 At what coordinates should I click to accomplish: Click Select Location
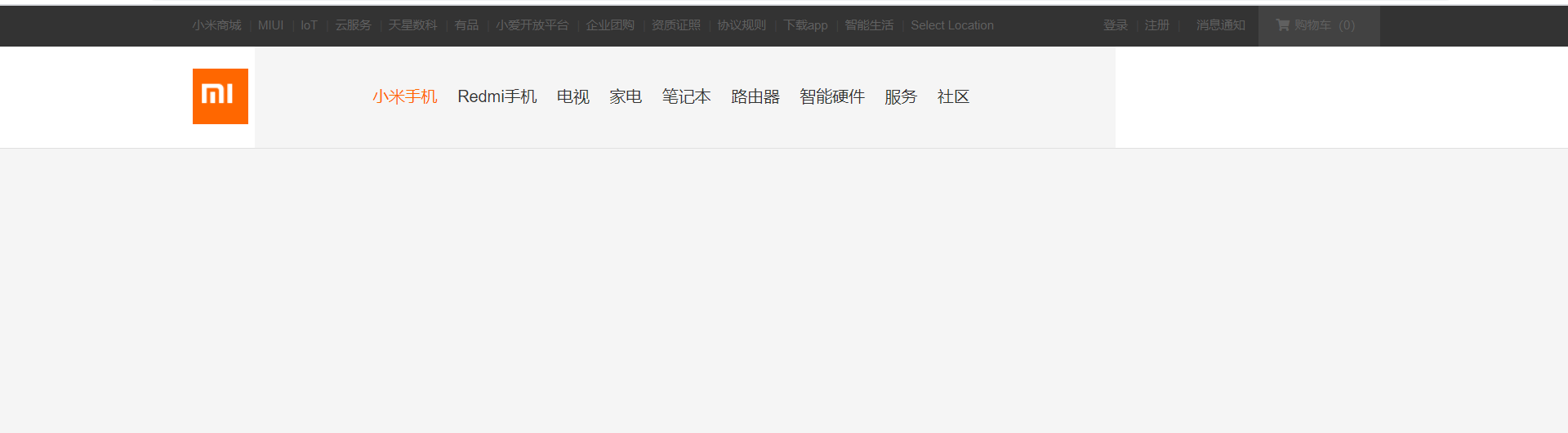952,25
